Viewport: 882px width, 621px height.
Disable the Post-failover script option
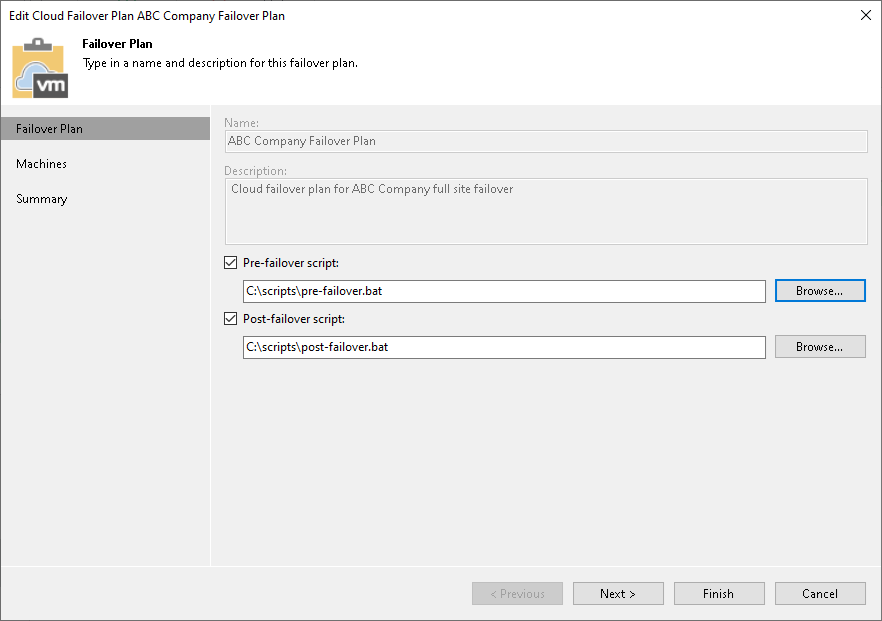[x=231, y=318]
